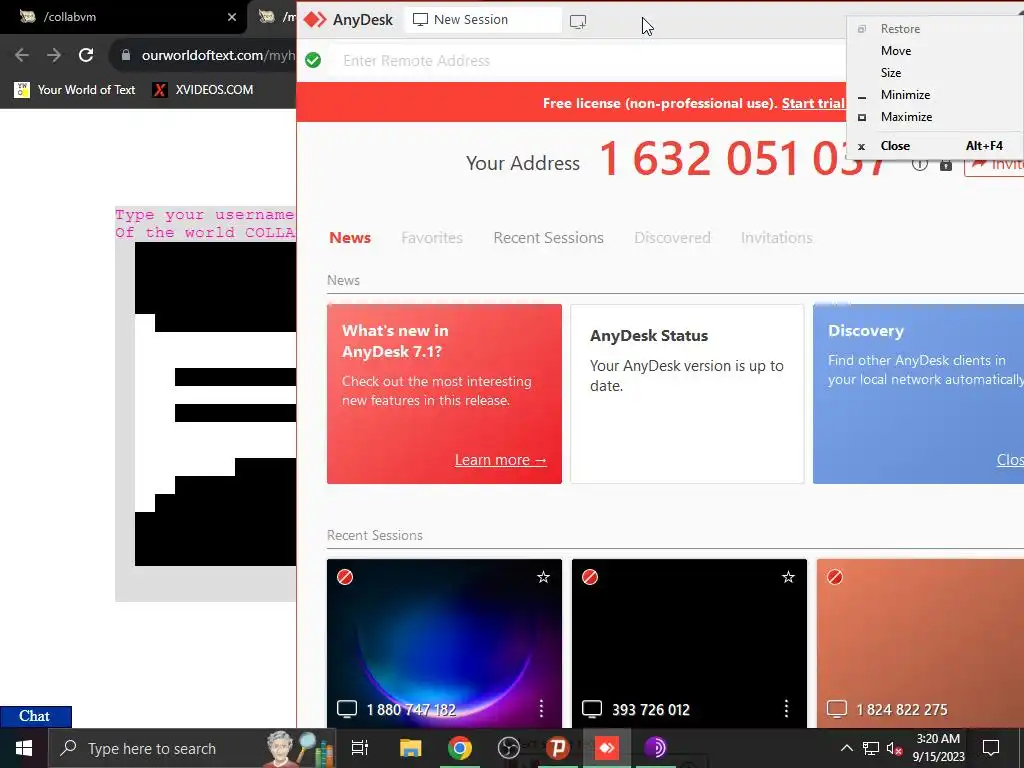Click the AnyDesk taskbar icon

point(607,748)
